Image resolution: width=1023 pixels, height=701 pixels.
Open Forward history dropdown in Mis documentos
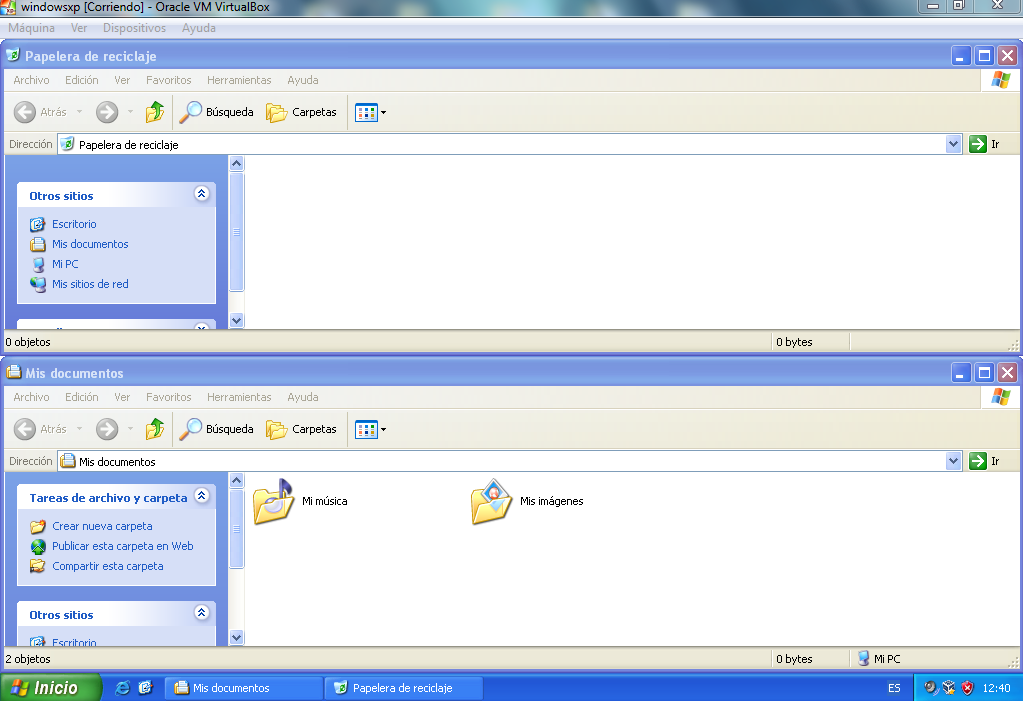point(130,429)
